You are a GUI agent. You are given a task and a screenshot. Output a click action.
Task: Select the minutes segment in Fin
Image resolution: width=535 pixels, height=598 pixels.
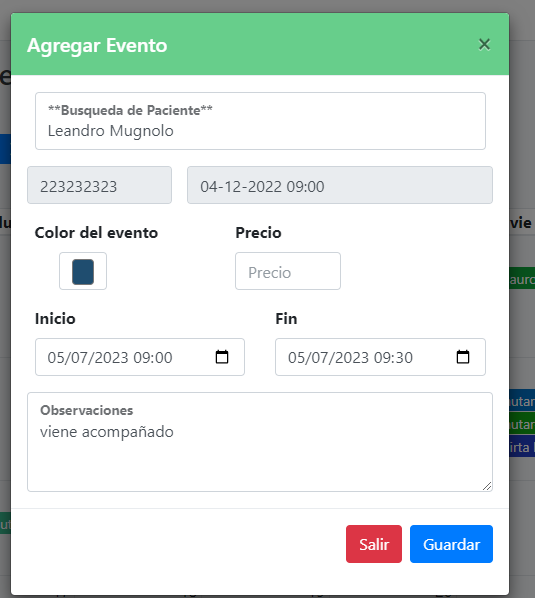point(405,358)
